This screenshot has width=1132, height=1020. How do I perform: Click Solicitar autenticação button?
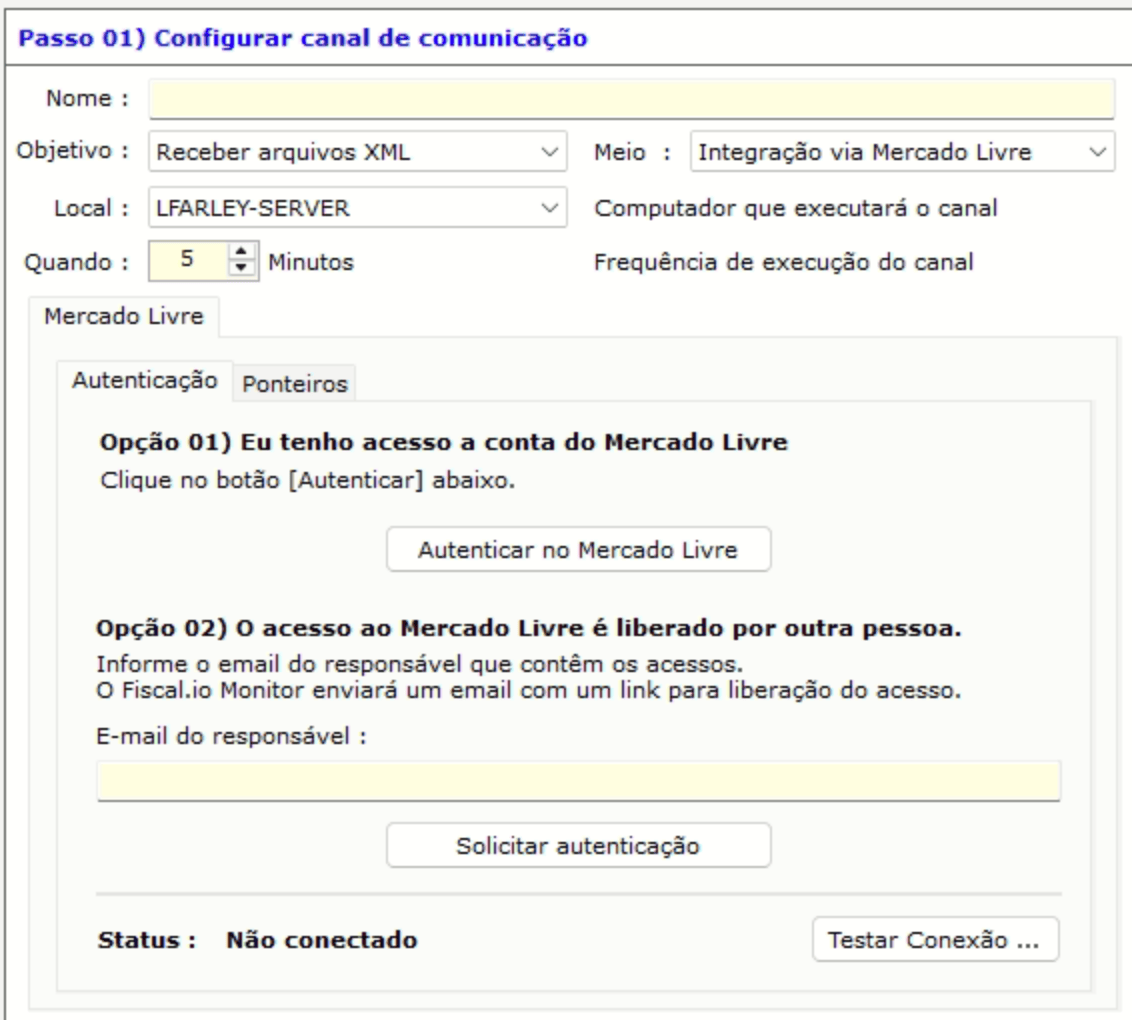[x=578, y=845]
